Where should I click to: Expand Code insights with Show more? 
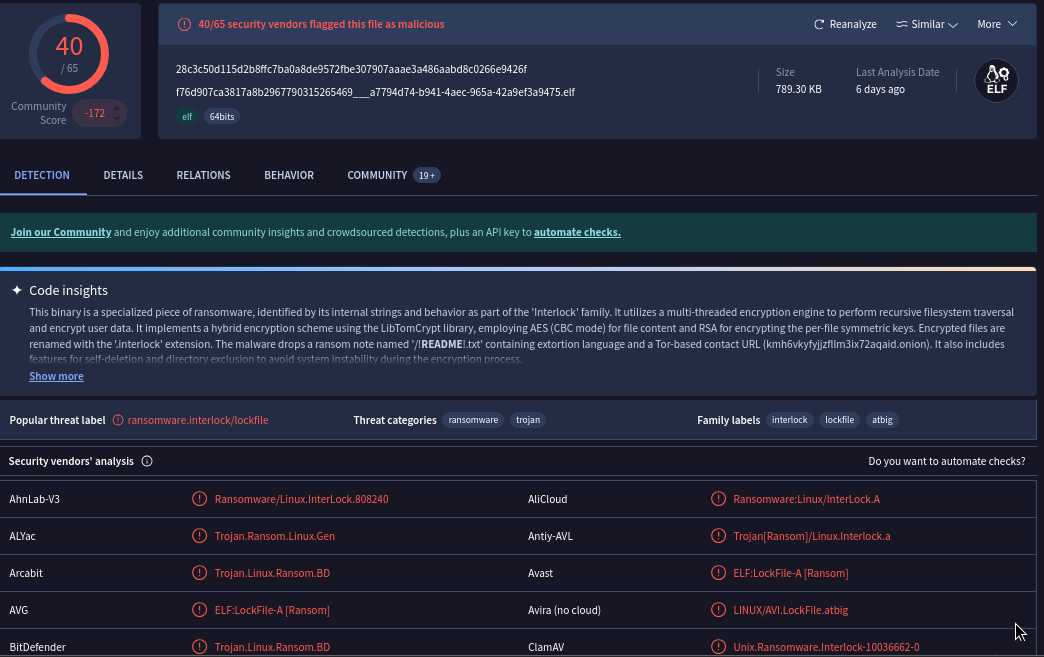[57, 376]
